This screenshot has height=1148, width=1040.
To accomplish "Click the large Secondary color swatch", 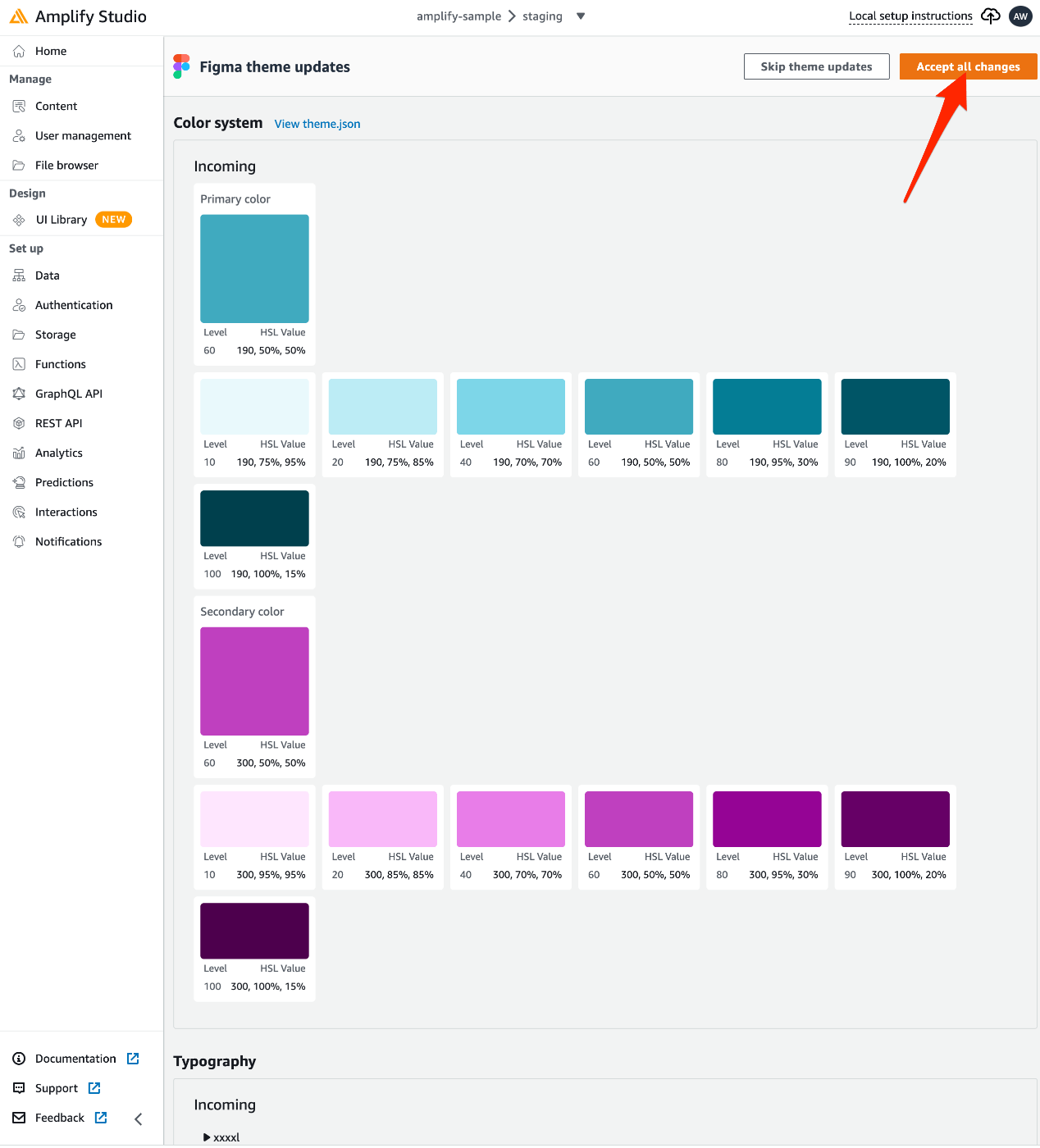I will click(x=254, y=681).
